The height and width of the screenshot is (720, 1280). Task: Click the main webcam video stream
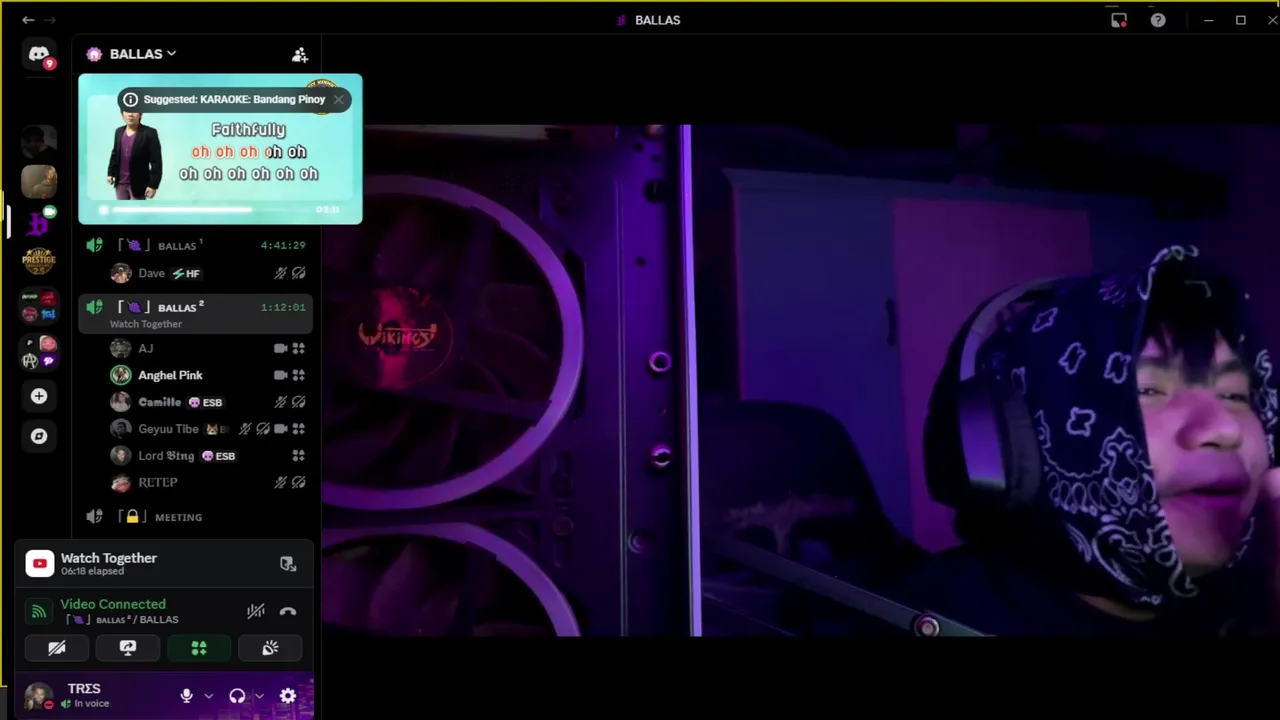(800, 380)
